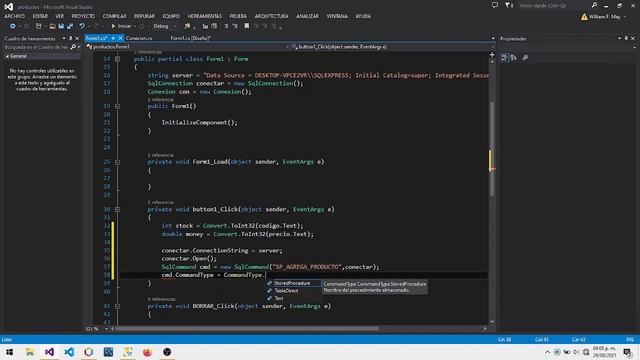This screenshot has width=640, height=360.
Task: Open the PROYECTO menu
Action: 83,16
